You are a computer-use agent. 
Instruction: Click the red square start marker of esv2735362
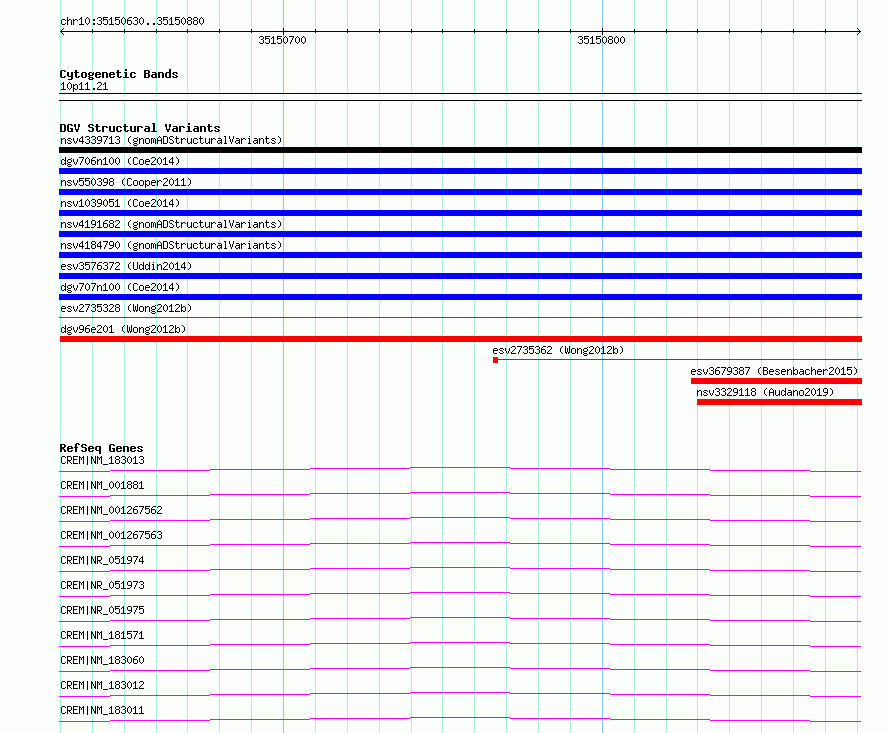[496, 360]
